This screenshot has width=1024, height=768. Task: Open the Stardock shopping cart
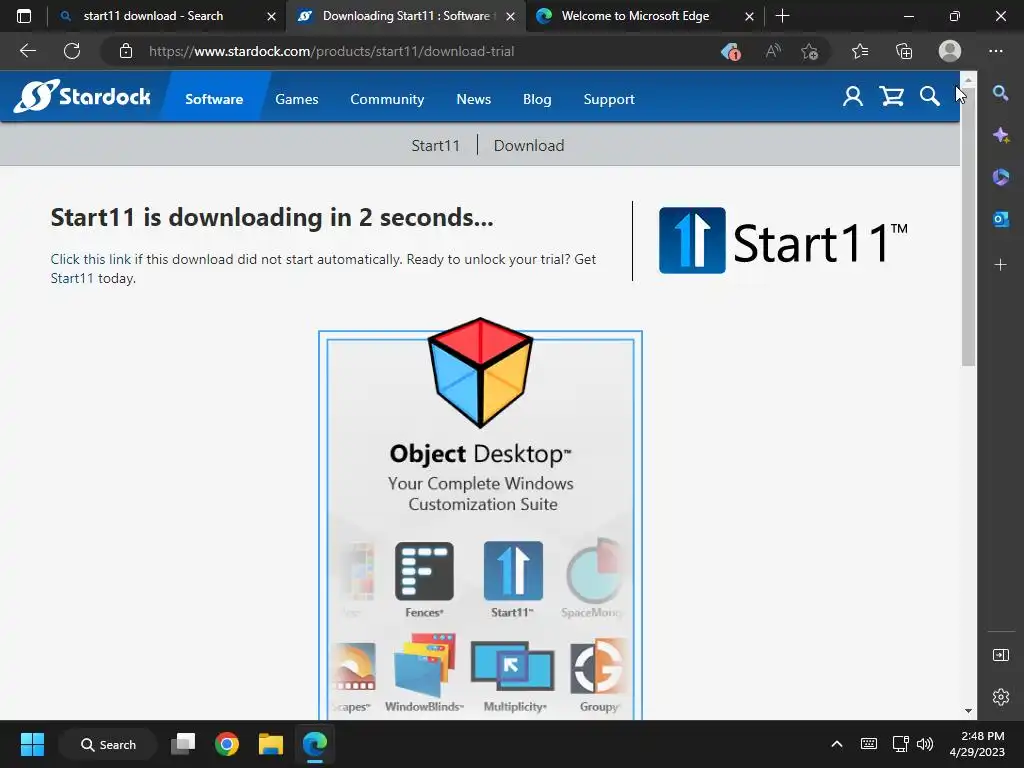(891, 97)
